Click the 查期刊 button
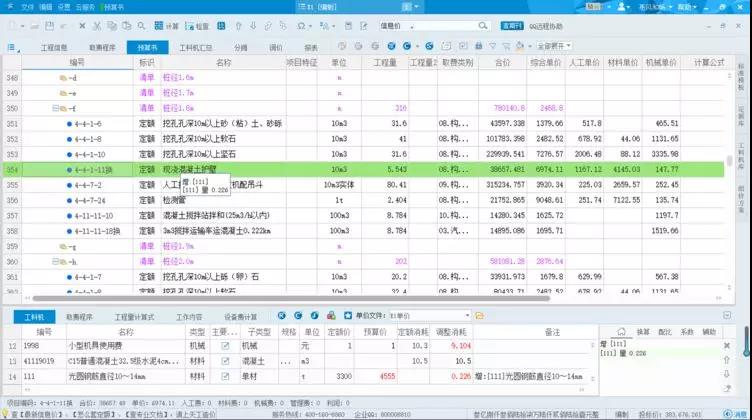 click(512, 26)
